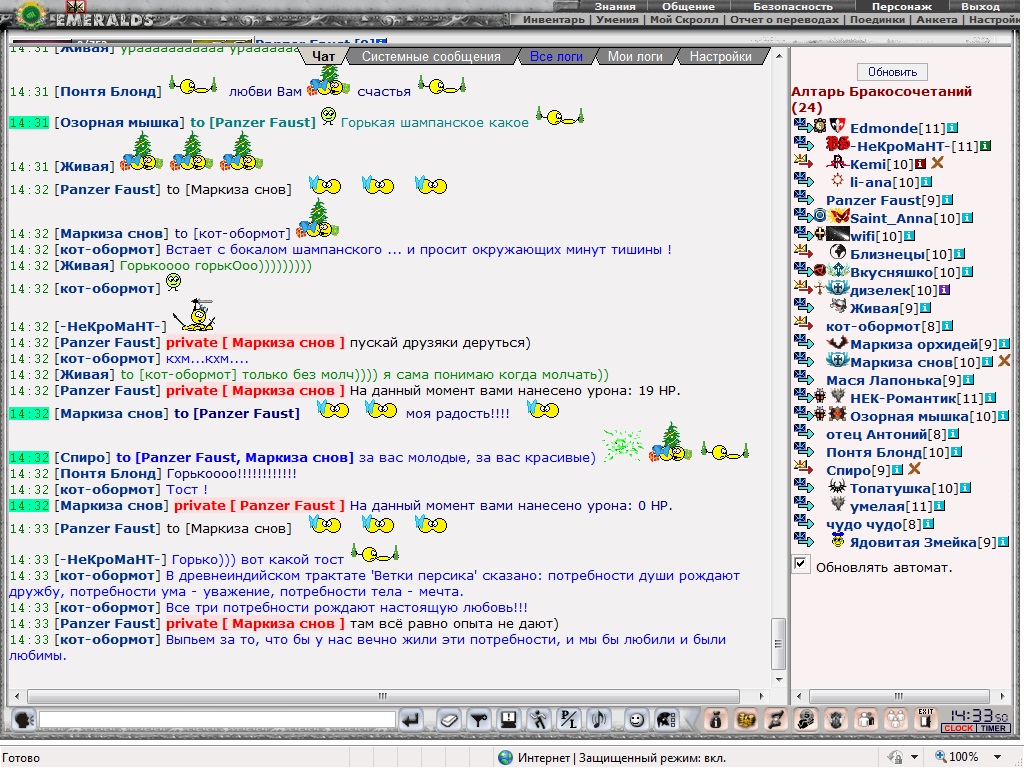Click player name отец Антоний in list
This screenshot has height=768, width=1024.
coord(876,434)
